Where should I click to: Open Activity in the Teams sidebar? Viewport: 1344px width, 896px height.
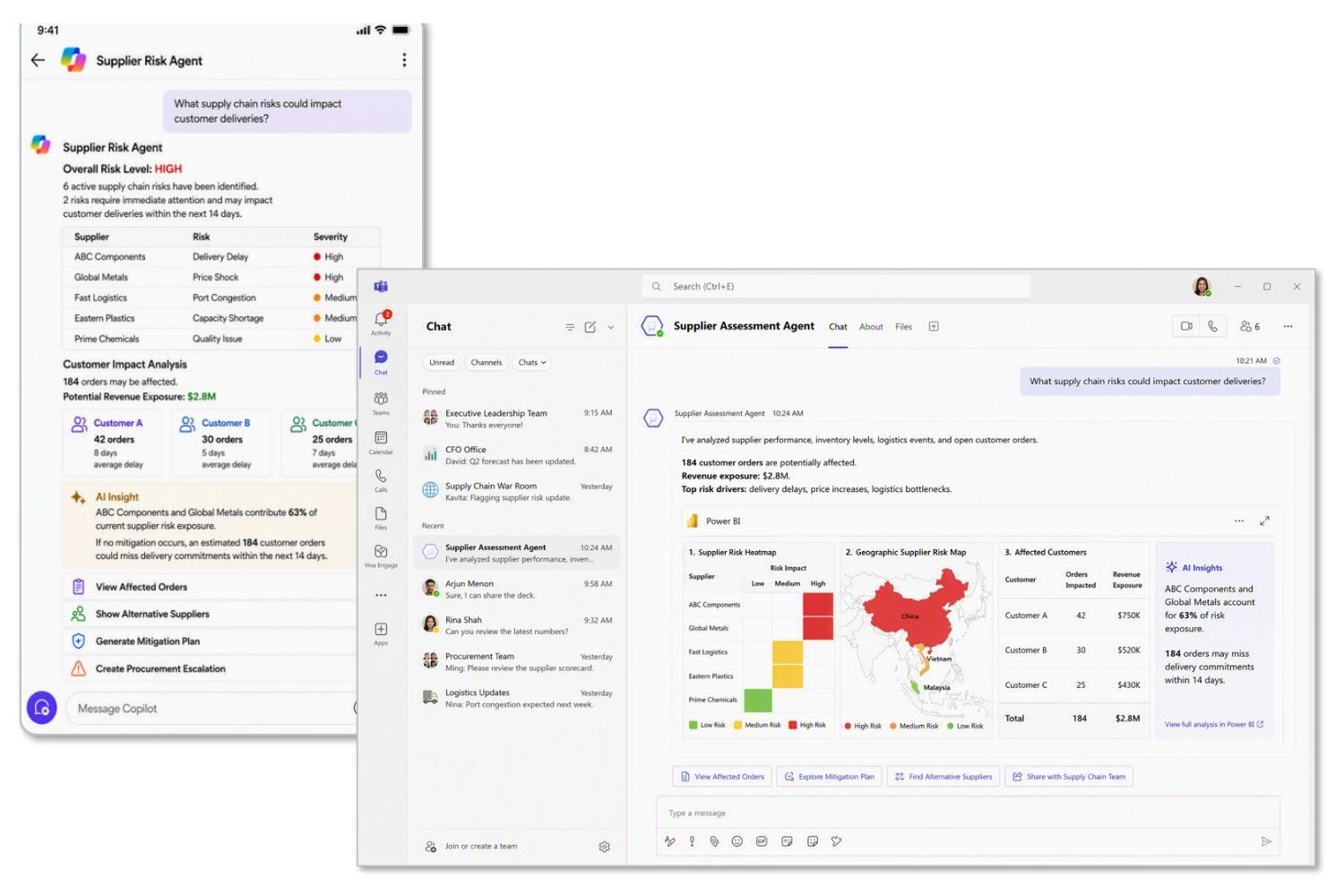tap(381, 322)
